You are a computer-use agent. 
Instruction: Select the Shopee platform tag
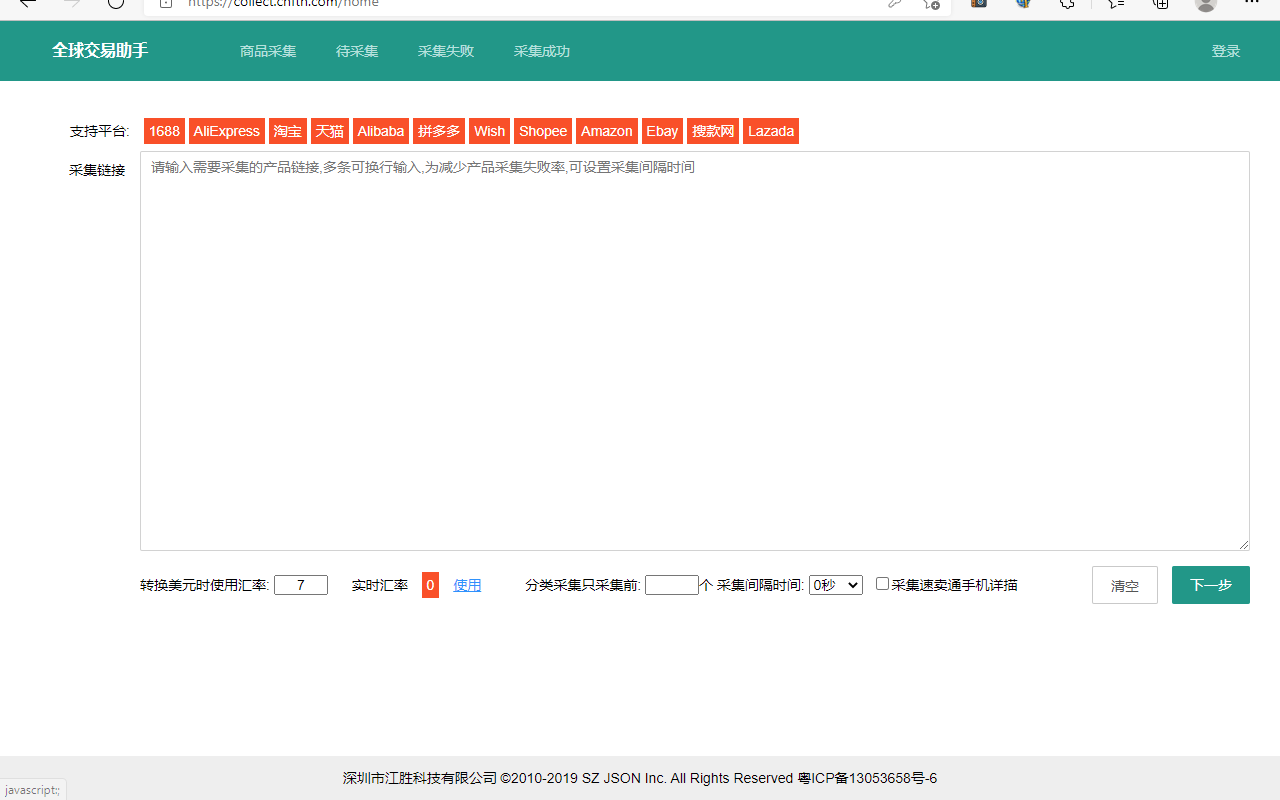tap(543, 131)
